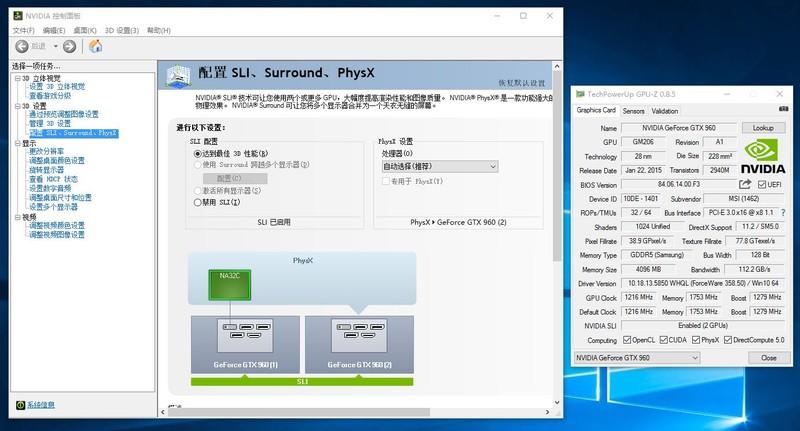Open the 帮助(H) menu

coord(159,31)
